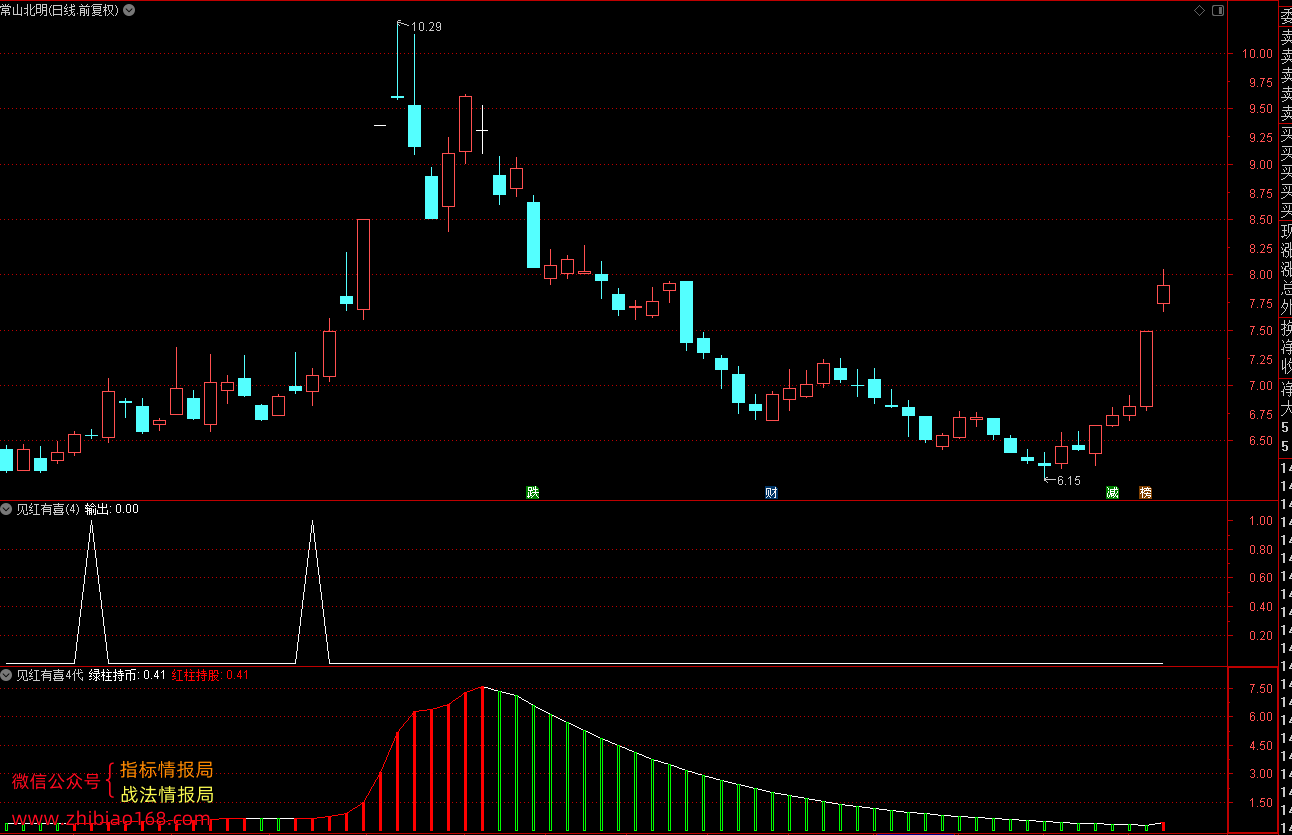Click 9.00 on the price axis
The width and height of the screenshot is (1292, 835).
[x=1260, y=165]
